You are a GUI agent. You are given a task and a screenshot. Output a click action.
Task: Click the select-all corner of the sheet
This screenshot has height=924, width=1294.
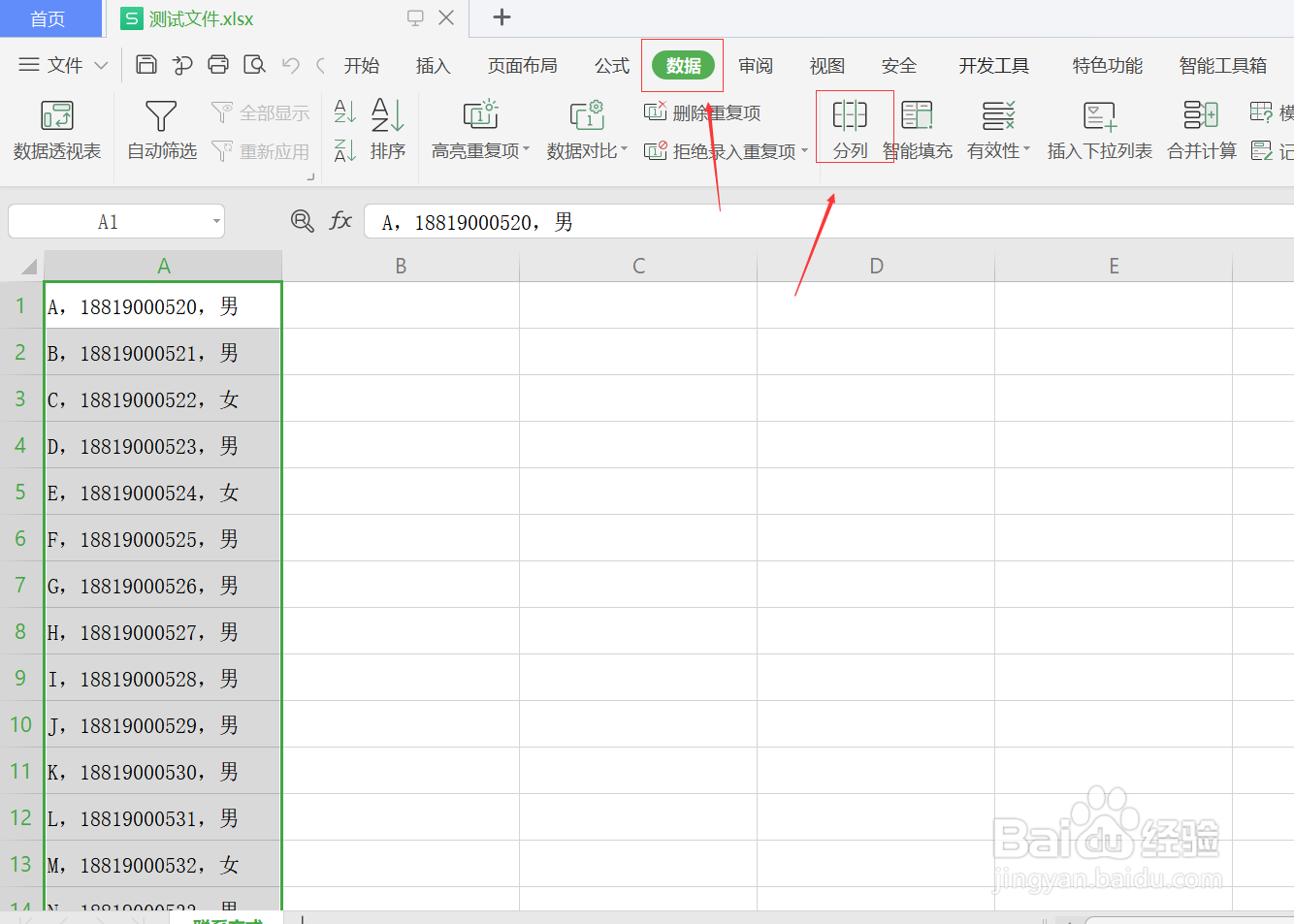pyautogui.click(x=28, y=266)
